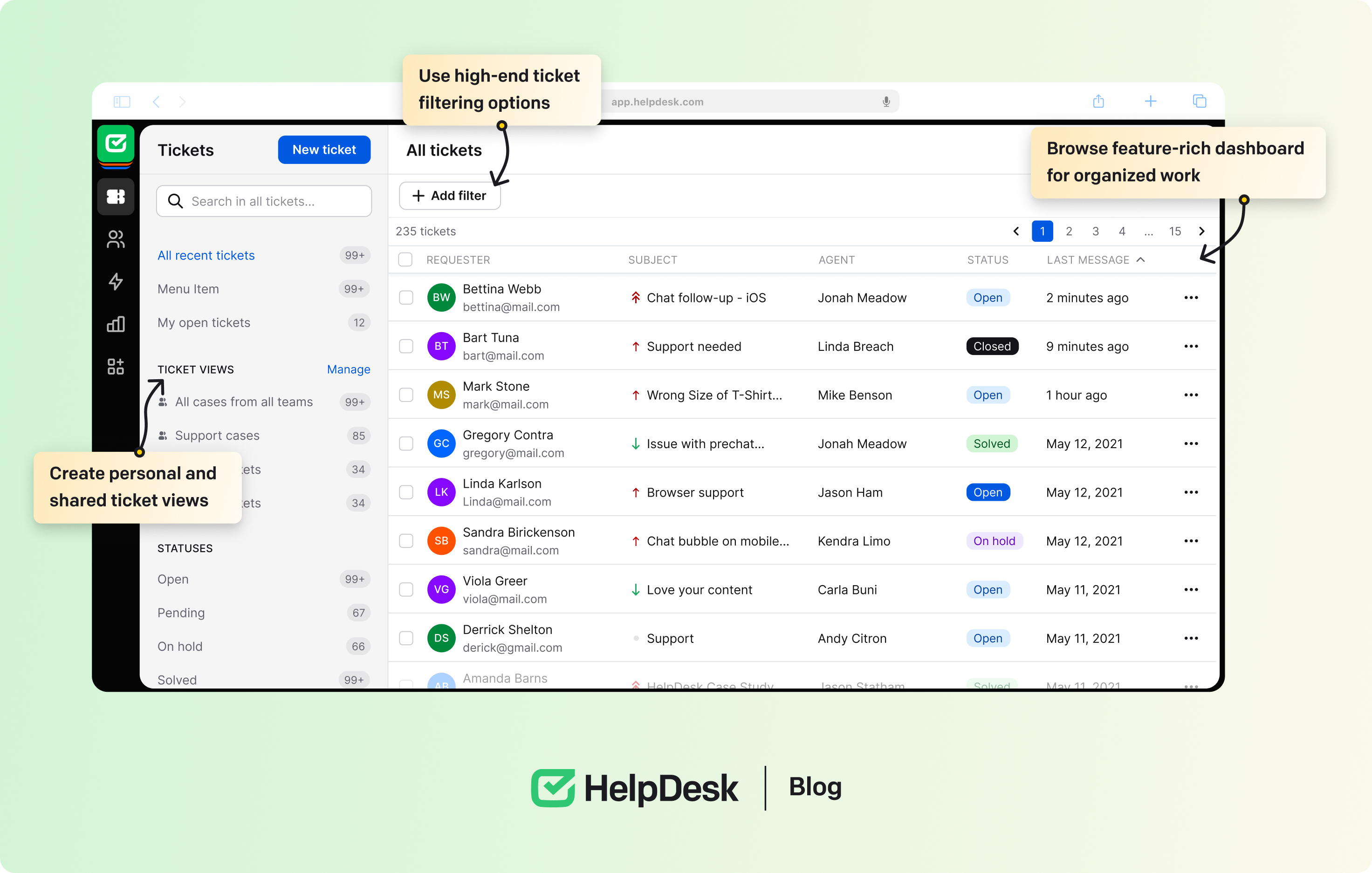Select My open tickets in sidebar
The width and height of the screenshot is (1372, 873).
pos(203,322)
